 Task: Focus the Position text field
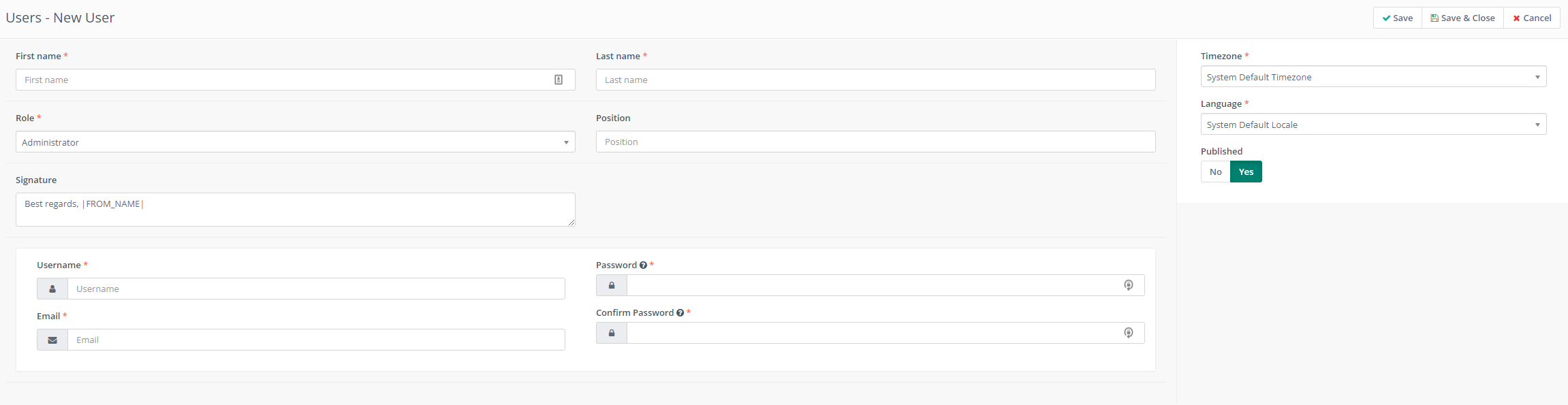(875, 142)
